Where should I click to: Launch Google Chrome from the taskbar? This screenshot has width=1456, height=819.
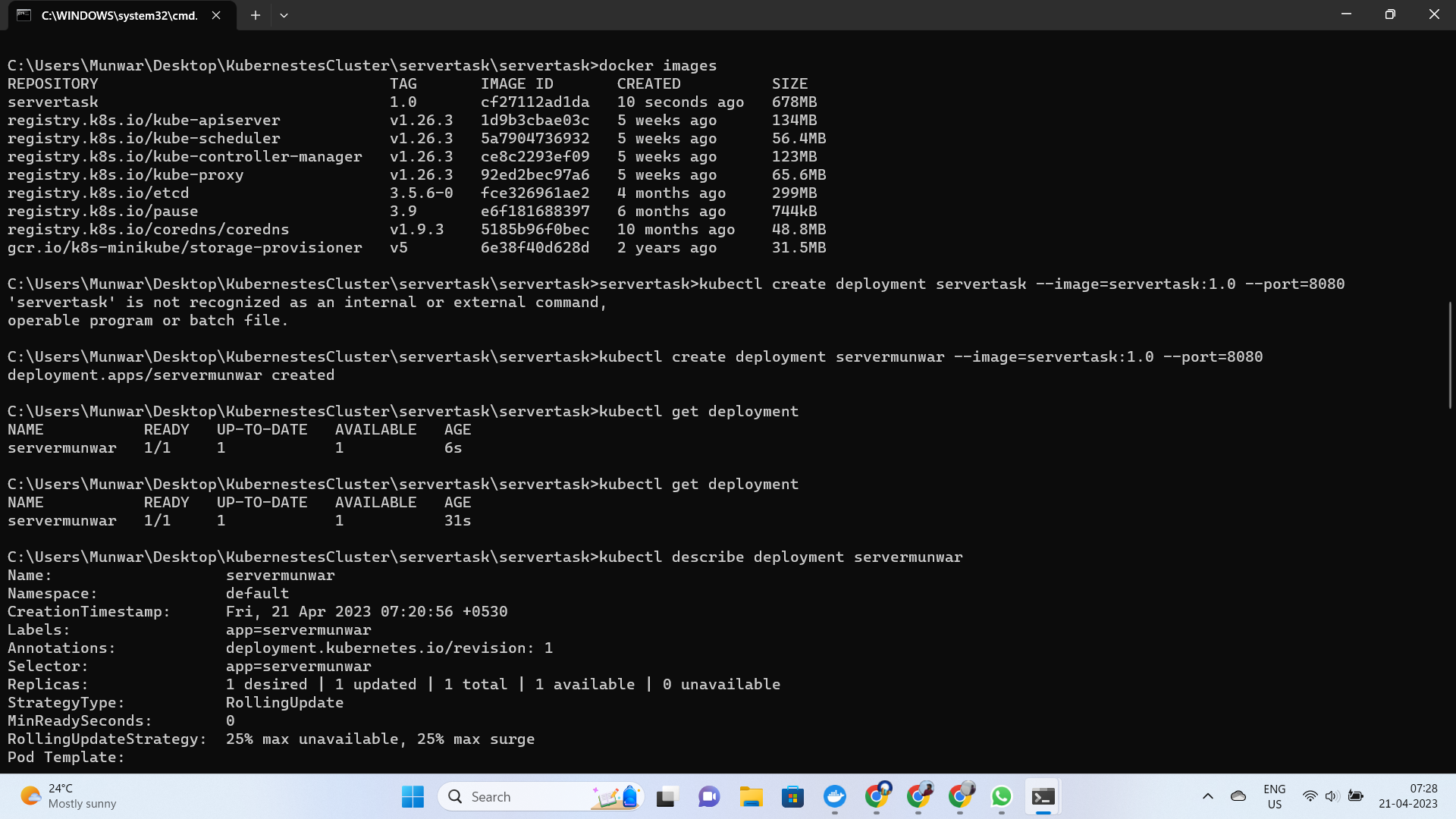(x=877, y=796)
